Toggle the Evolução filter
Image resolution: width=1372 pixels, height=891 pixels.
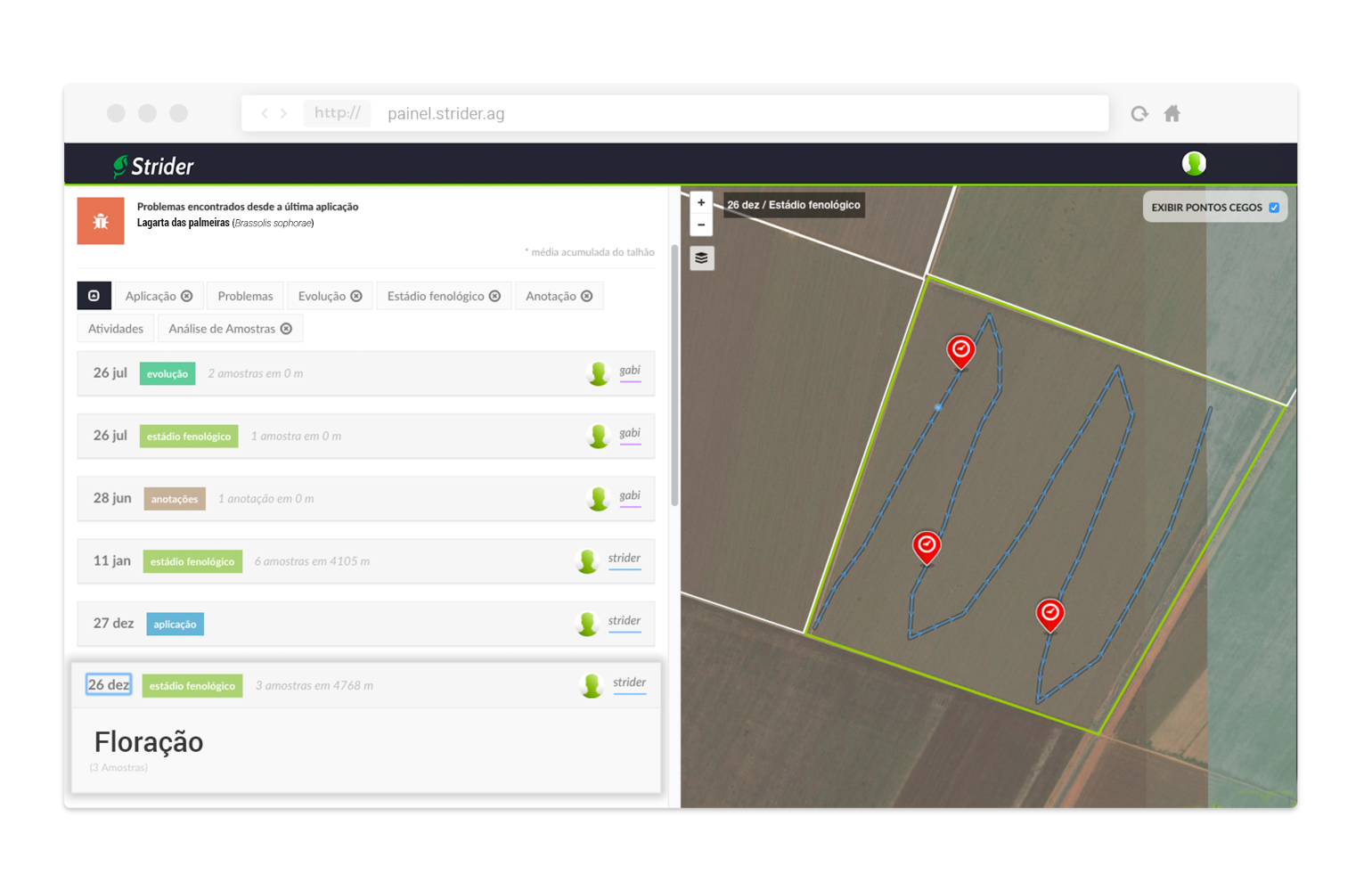(x=330, y=296)
